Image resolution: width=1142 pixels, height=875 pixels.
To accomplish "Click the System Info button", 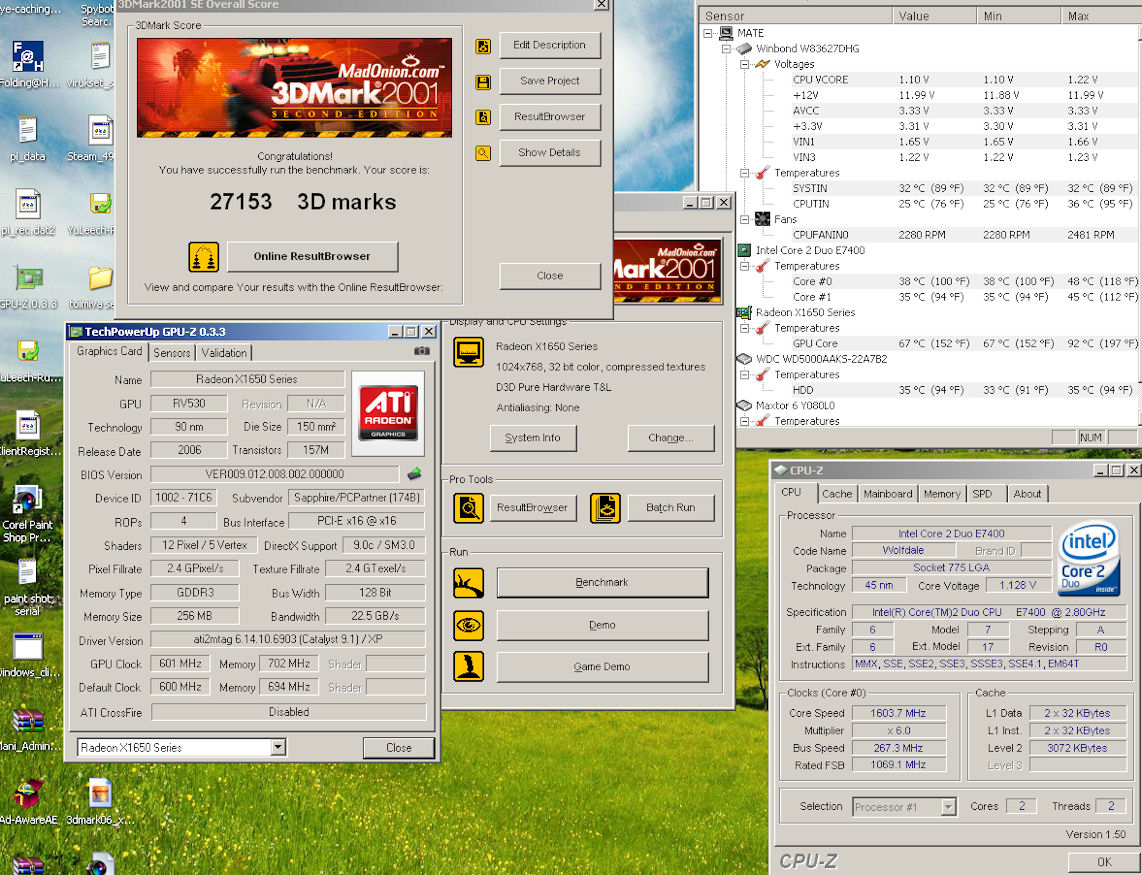I will [532, 438].
